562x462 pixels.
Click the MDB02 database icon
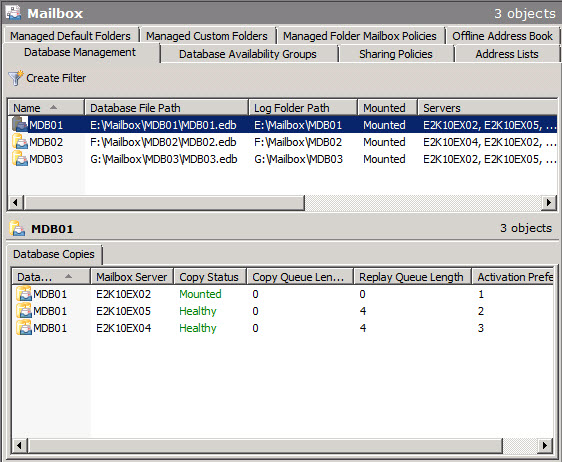pos(20,142)
